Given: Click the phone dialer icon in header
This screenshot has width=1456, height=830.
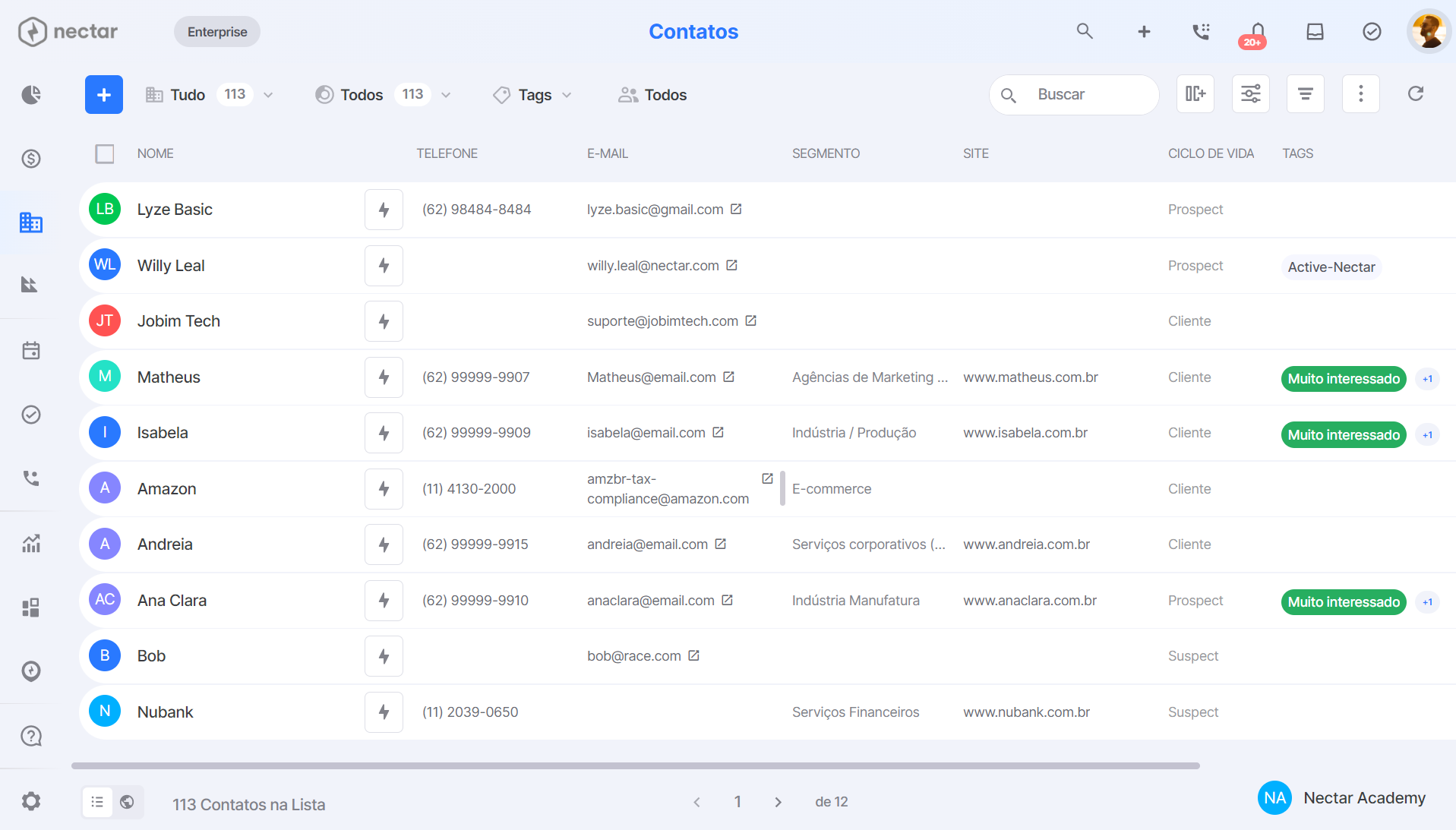Looking at the screenshot, I should click(1201, 32).
